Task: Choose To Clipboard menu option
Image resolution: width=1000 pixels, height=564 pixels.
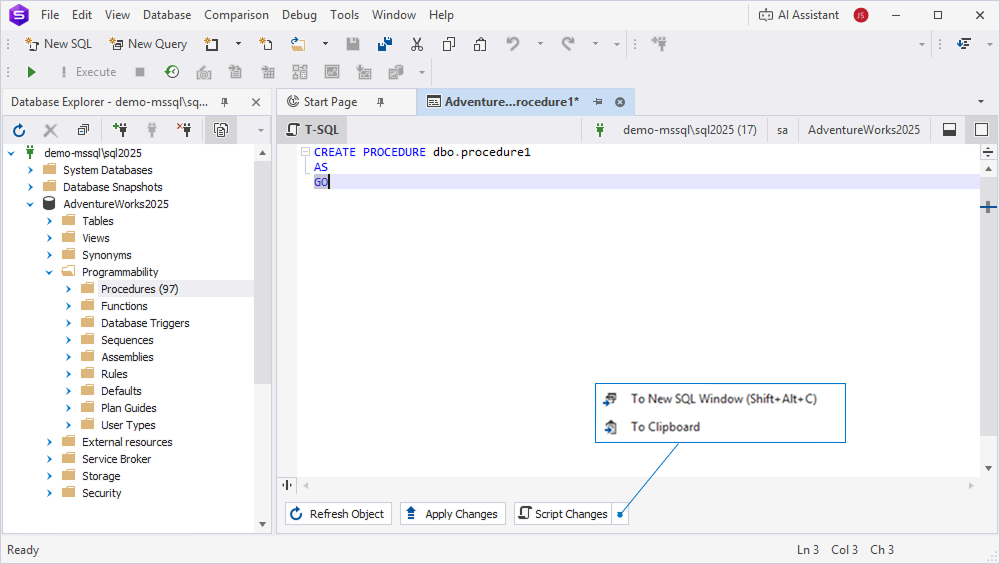Action: click(x=721, y=427)
